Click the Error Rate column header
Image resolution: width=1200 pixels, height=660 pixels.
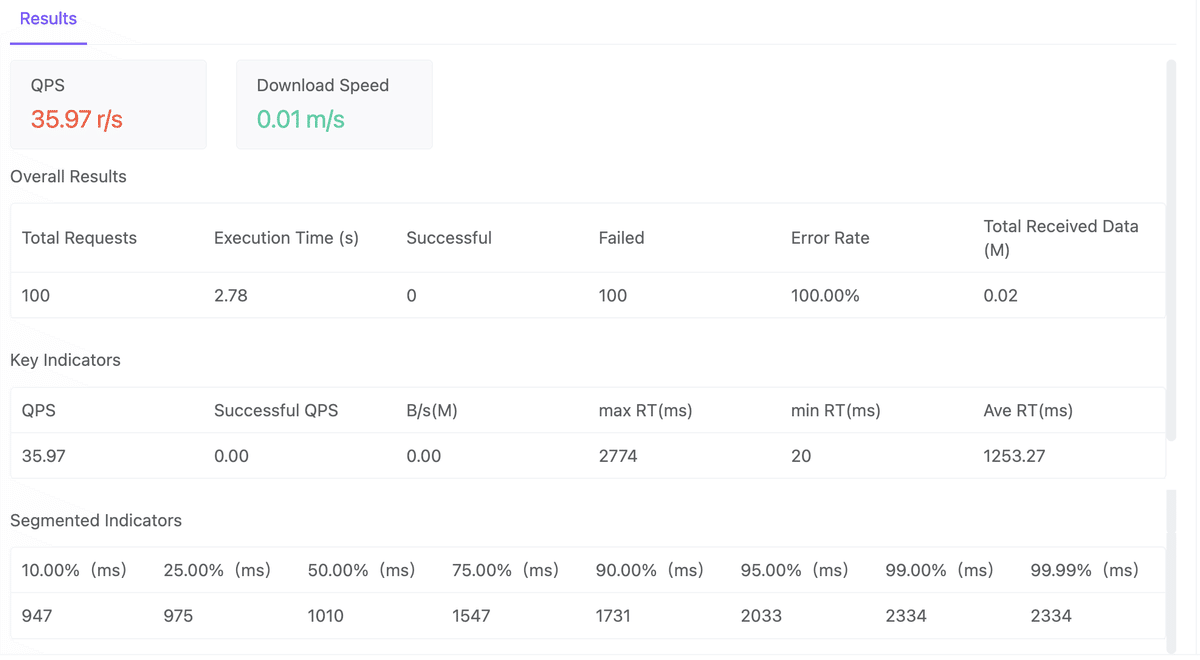click(830, 238)
